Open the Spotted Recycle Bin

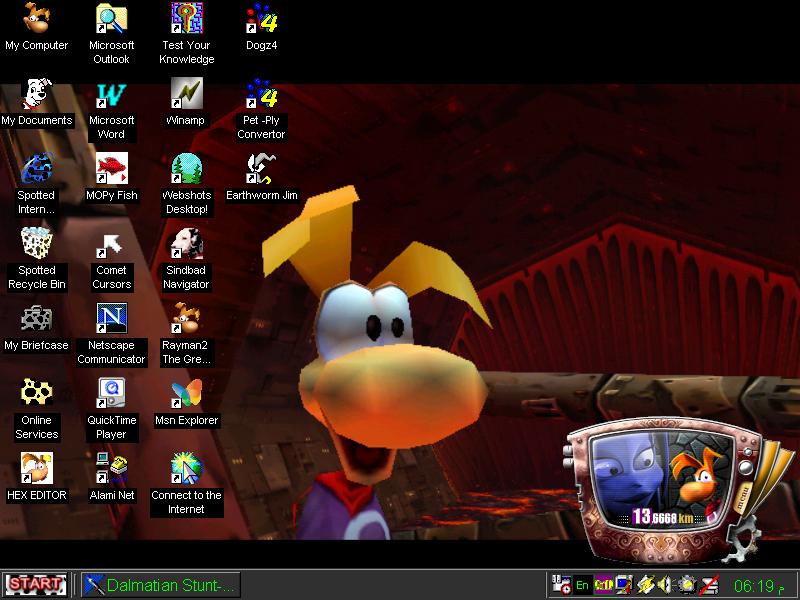(x=37, y=244)
